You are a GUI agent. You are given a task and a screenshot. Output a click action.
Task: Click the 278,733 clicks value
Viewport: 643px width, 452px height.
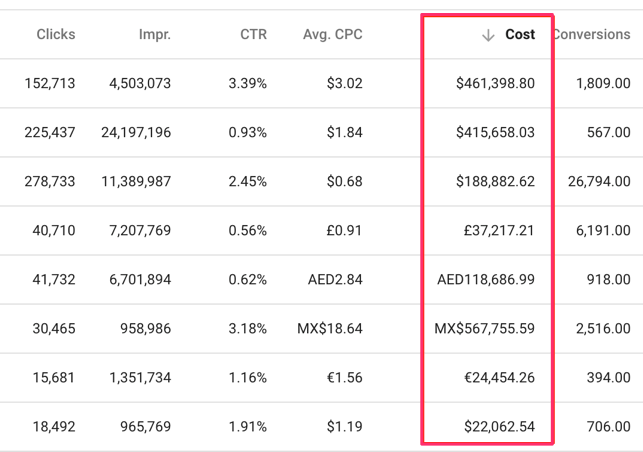50,182
